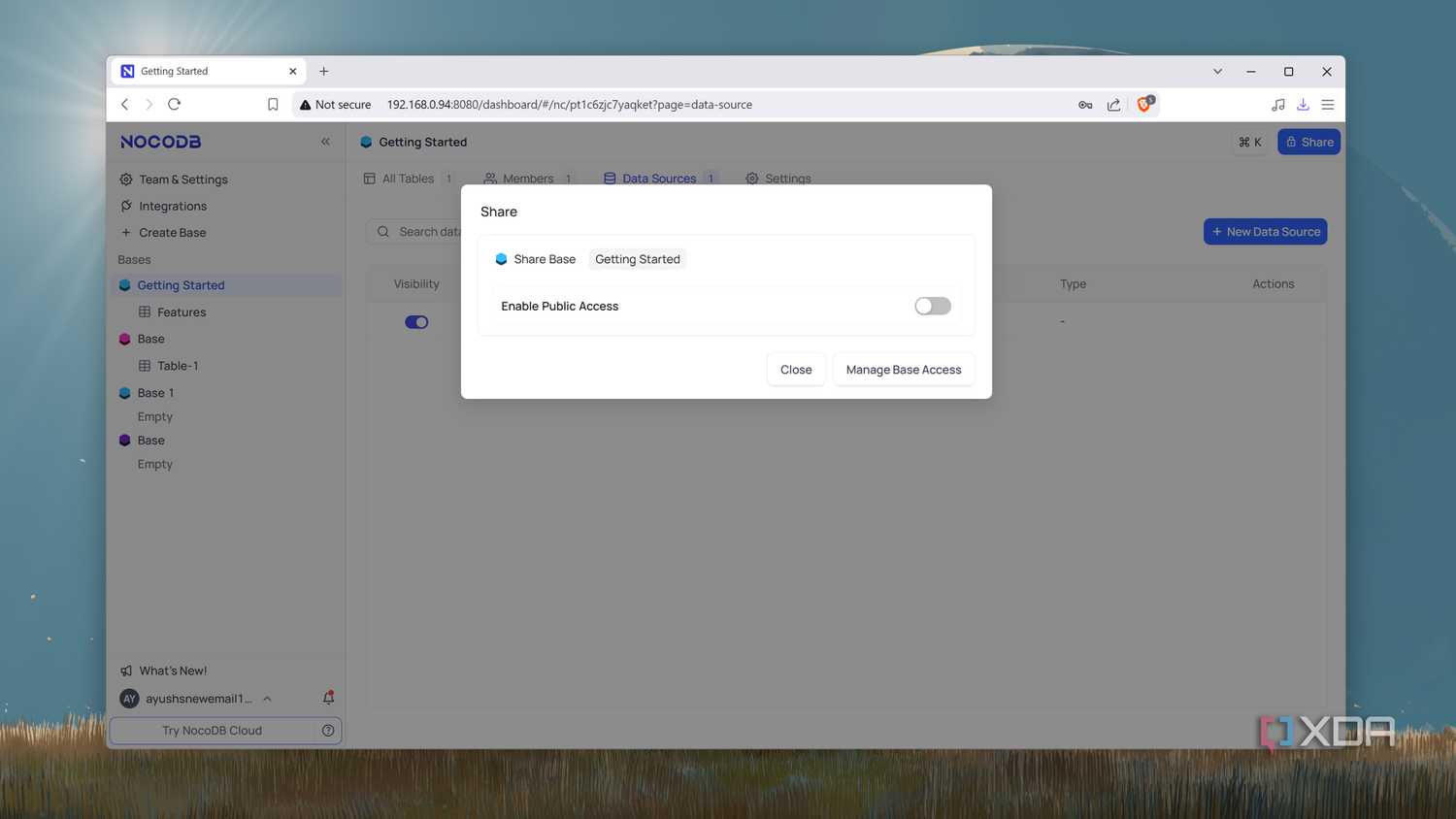
Task: Toggle data source visibility switch
Action: (416, 322)
